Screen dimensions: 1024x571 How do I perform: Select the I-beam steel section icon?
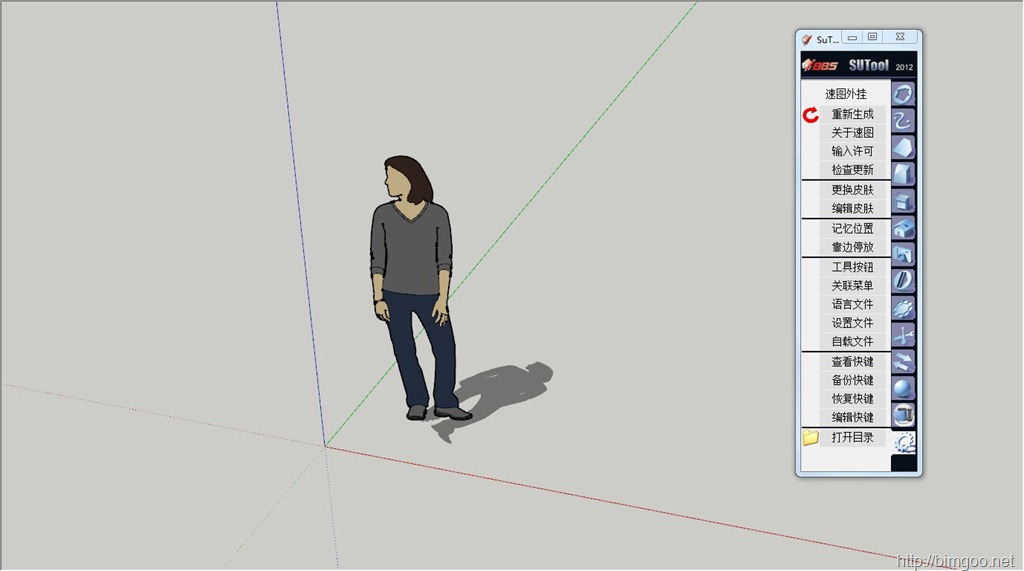pos(903,414)
